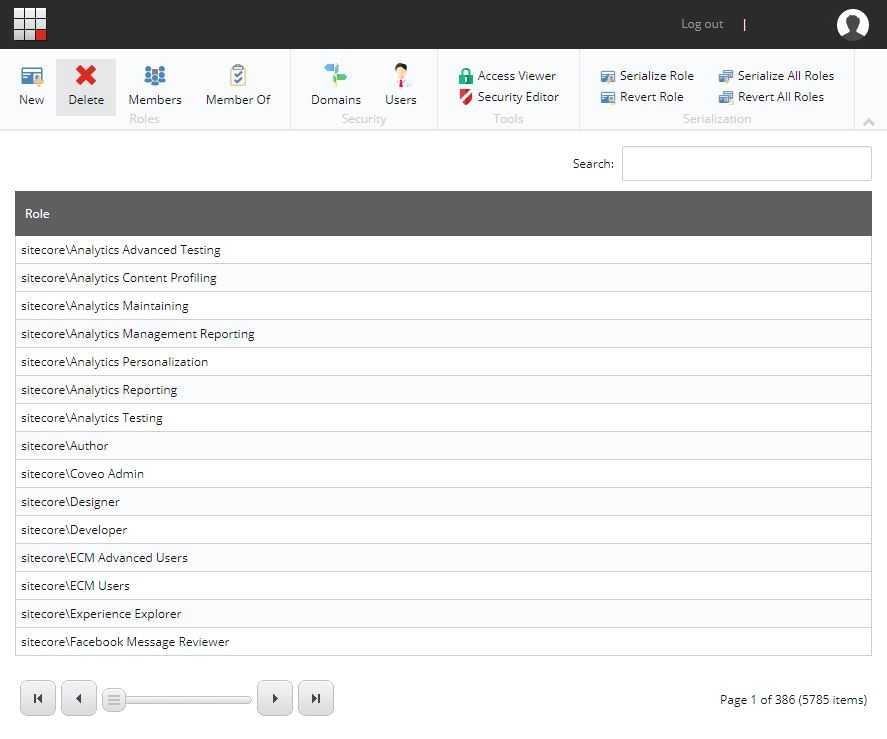Click the page slider handle
887x739 pixels.
click(114, 699)
